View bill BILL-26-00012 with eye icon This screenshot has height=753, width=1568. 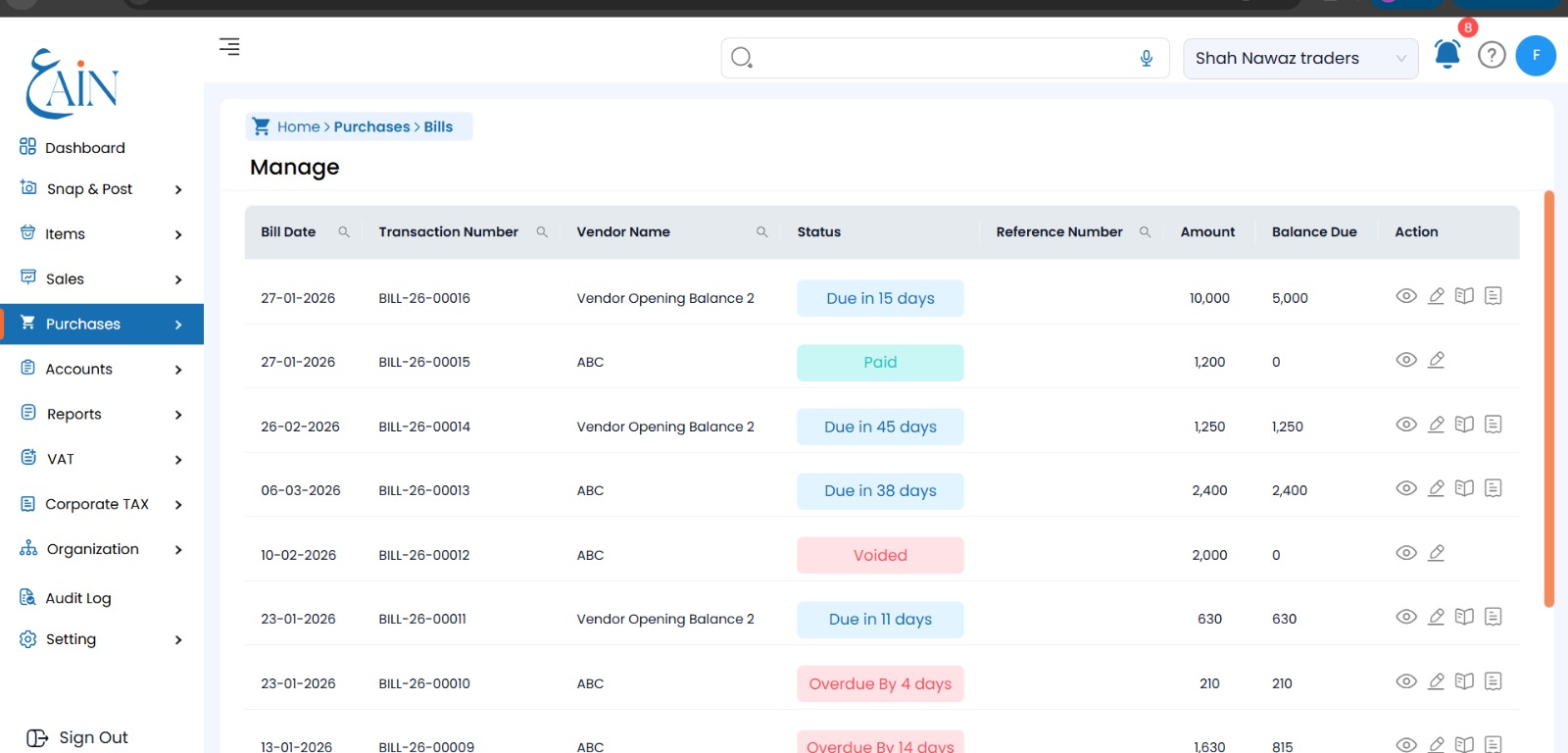(x=1406, y=553)
